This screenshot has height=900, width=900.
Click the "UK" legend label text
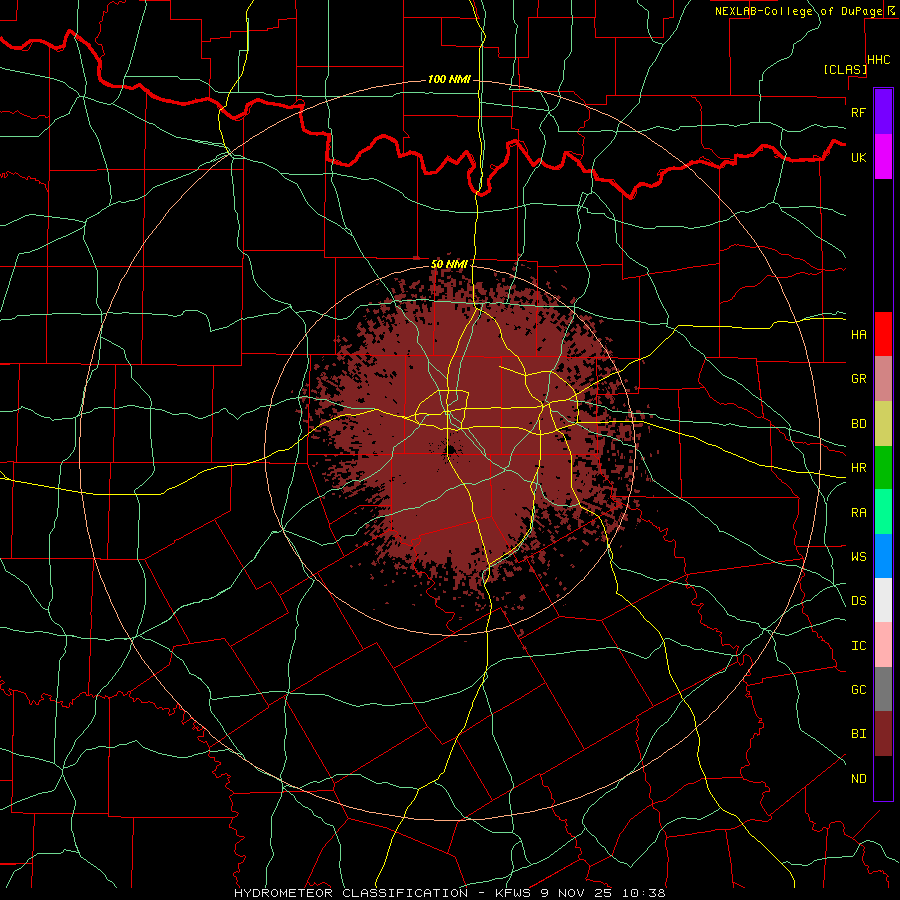[858, 157]
